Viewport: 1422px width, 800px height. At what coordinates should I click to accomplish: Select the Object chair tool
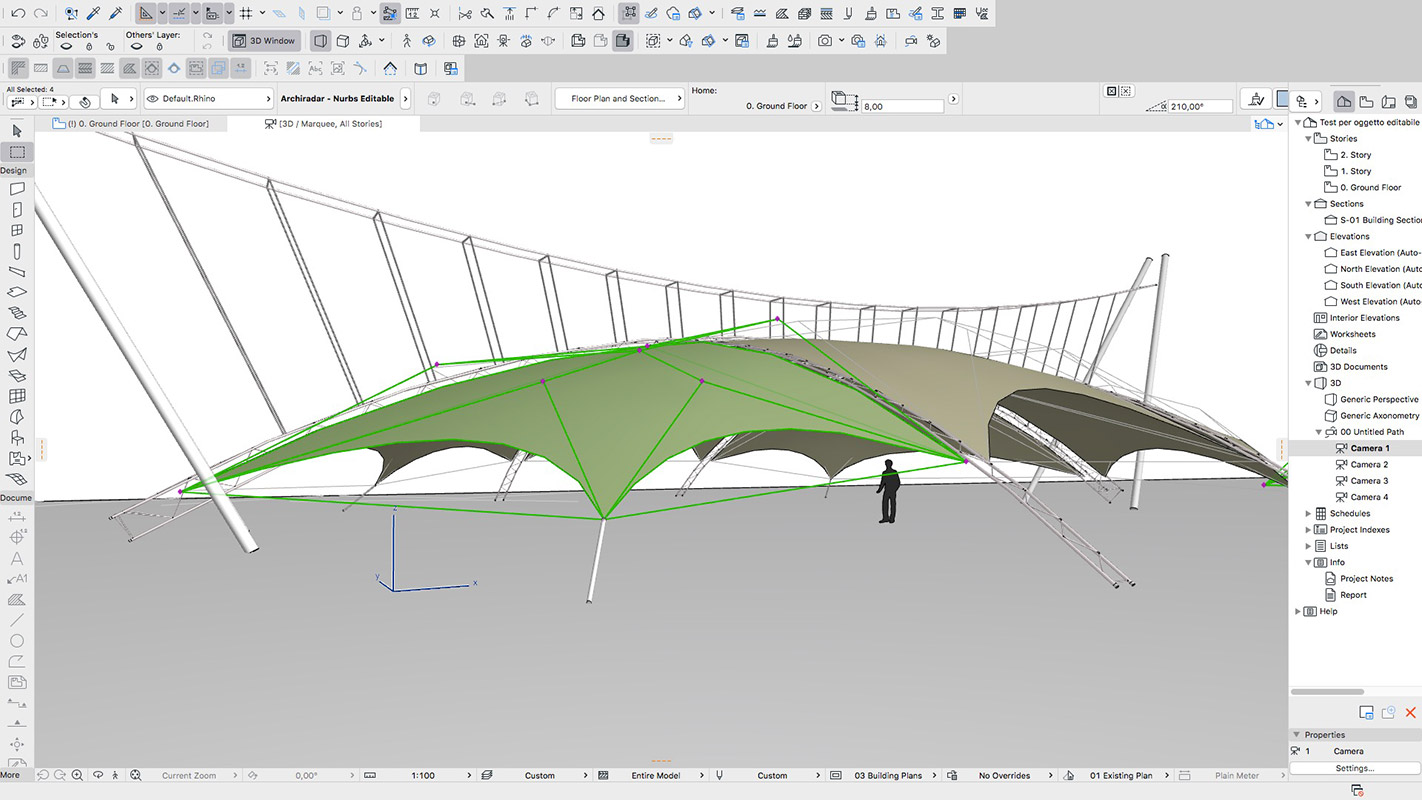17,438
